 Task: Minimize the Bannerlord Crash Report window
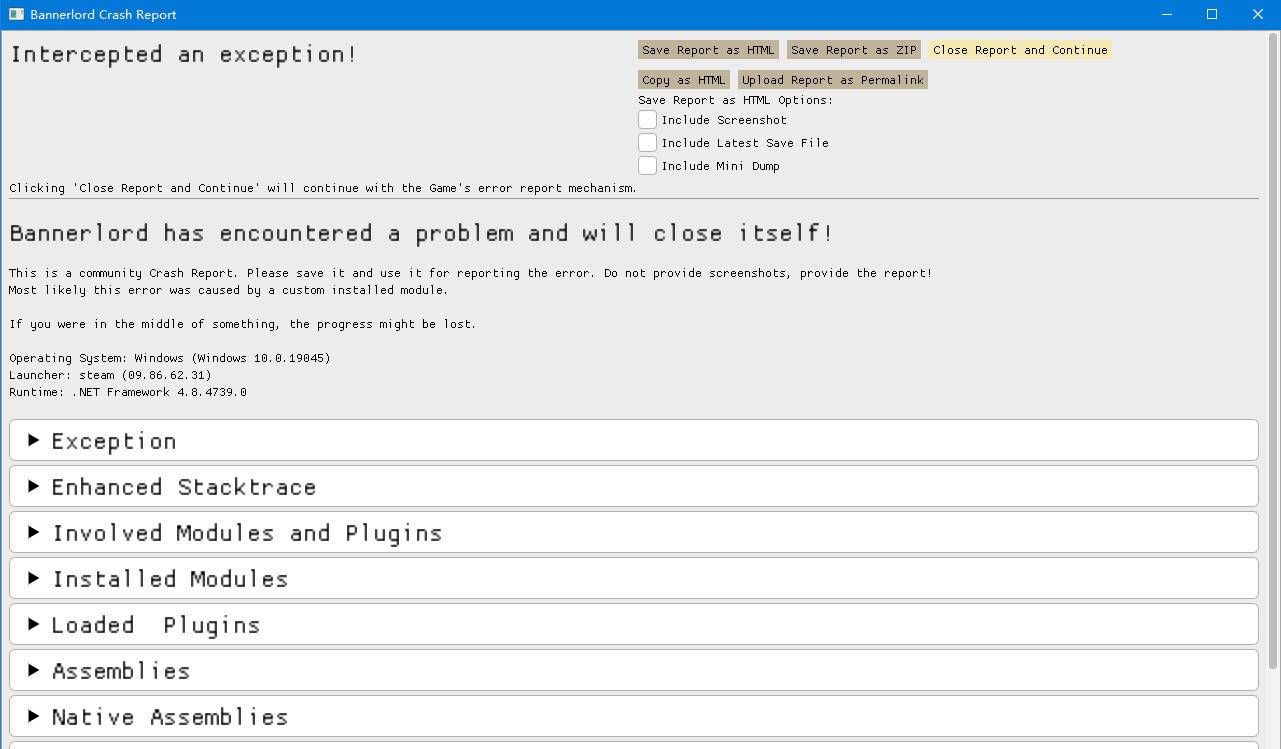coord(1167,14)
